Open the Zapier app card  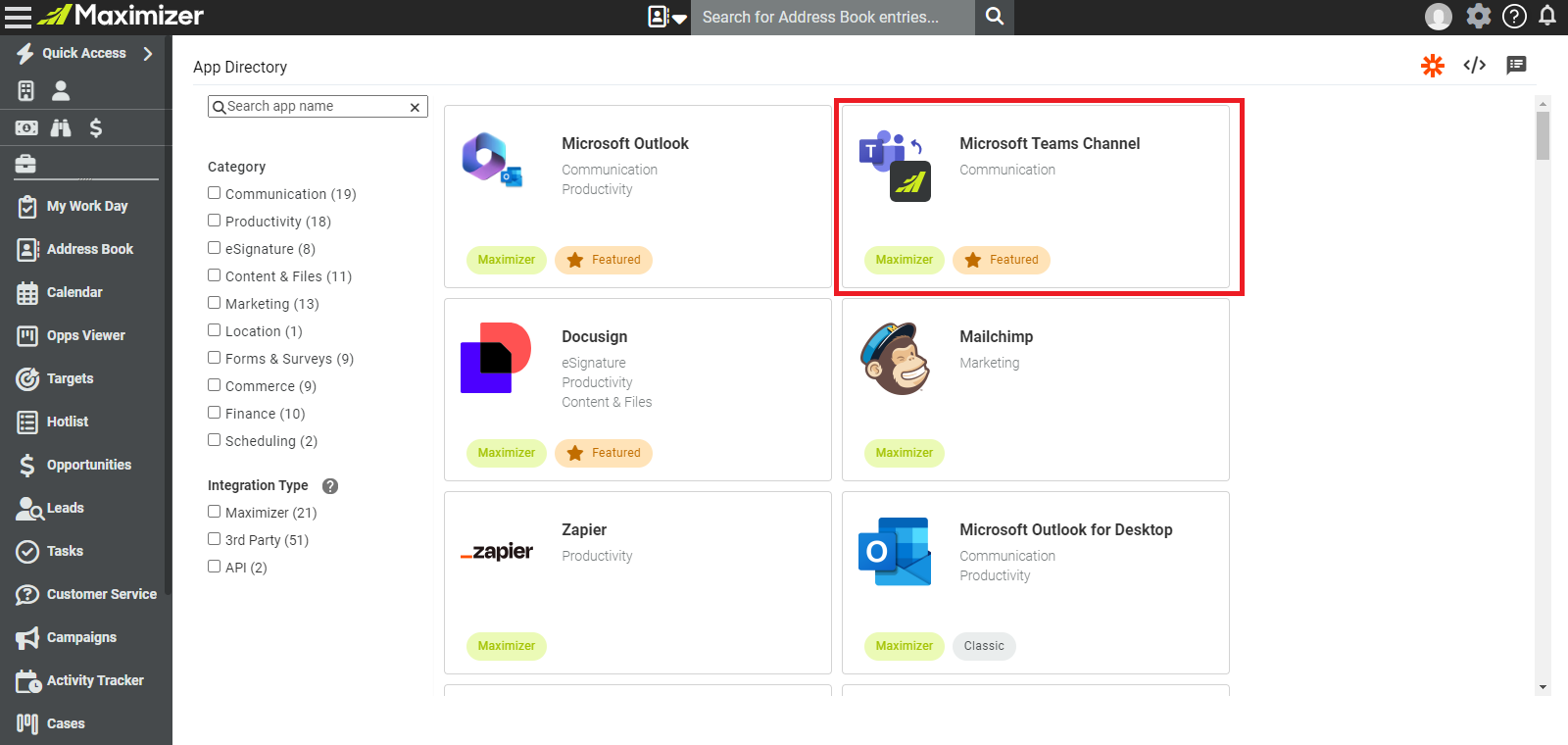coord(638,583)
